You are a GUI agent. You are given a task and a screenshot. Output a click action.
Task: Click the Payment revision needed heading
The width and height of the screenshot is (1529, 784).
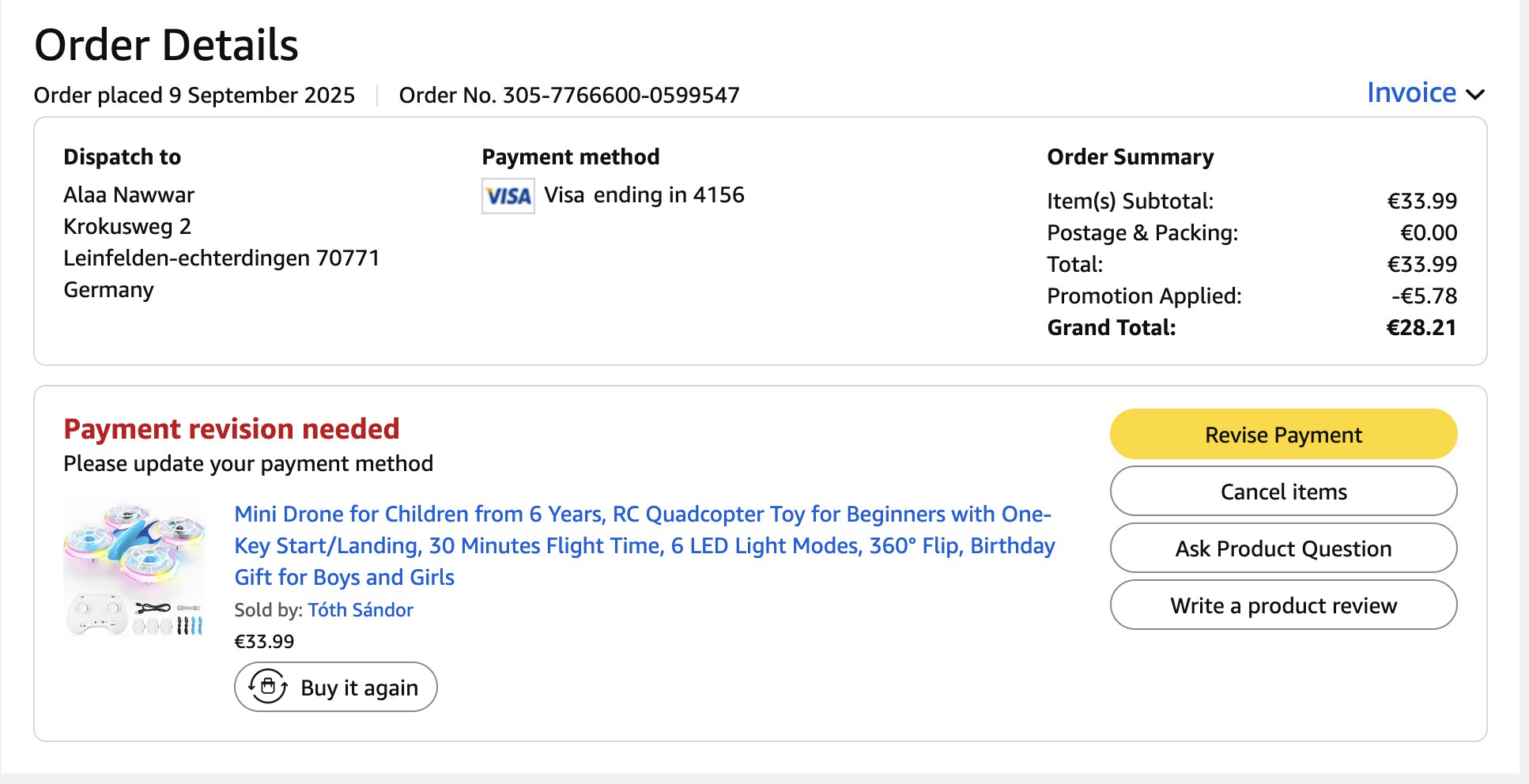231,429
